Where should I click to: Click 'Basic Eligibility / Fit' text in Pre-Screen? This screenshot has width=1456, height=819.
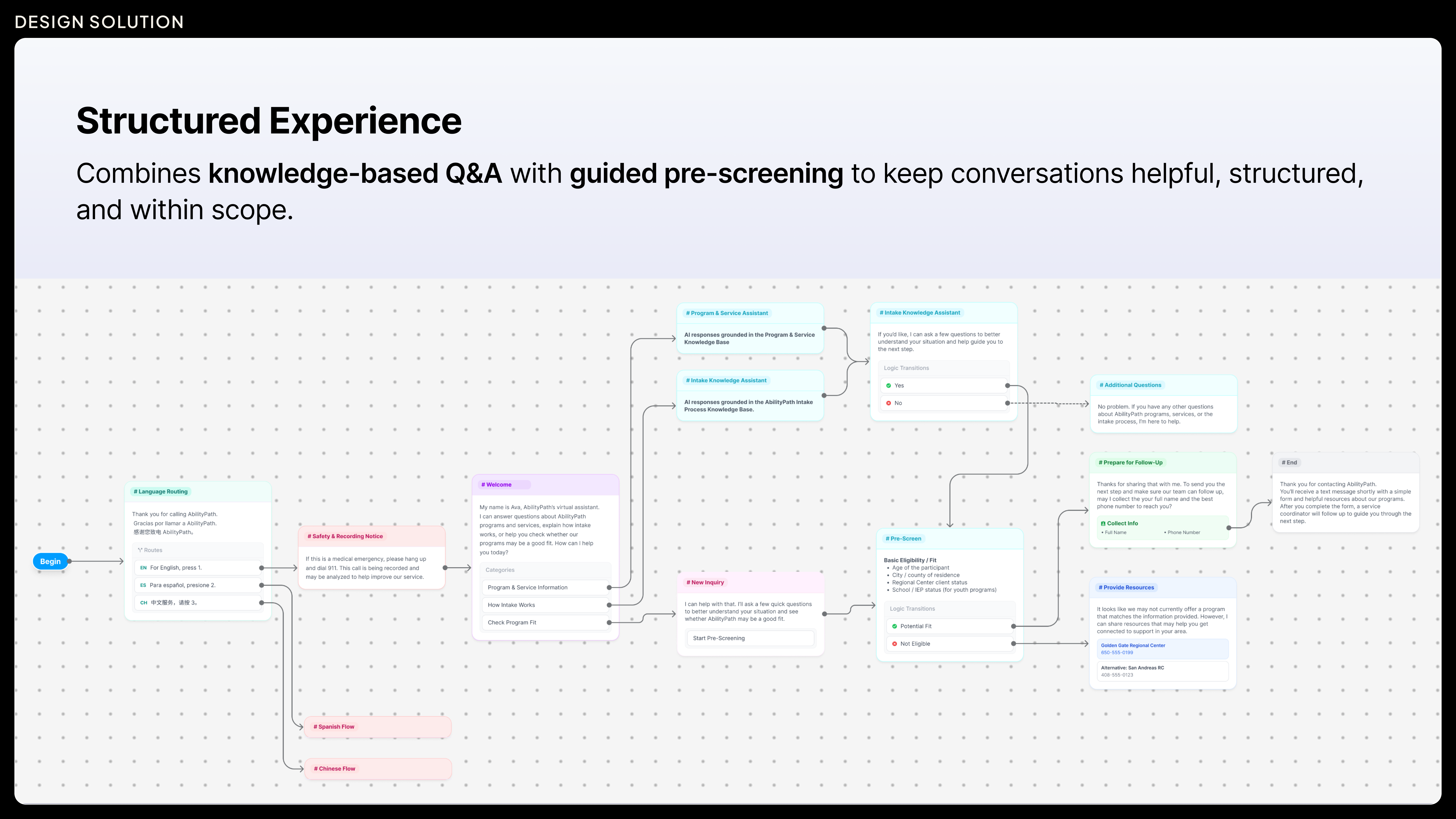[x=910, y=560]
